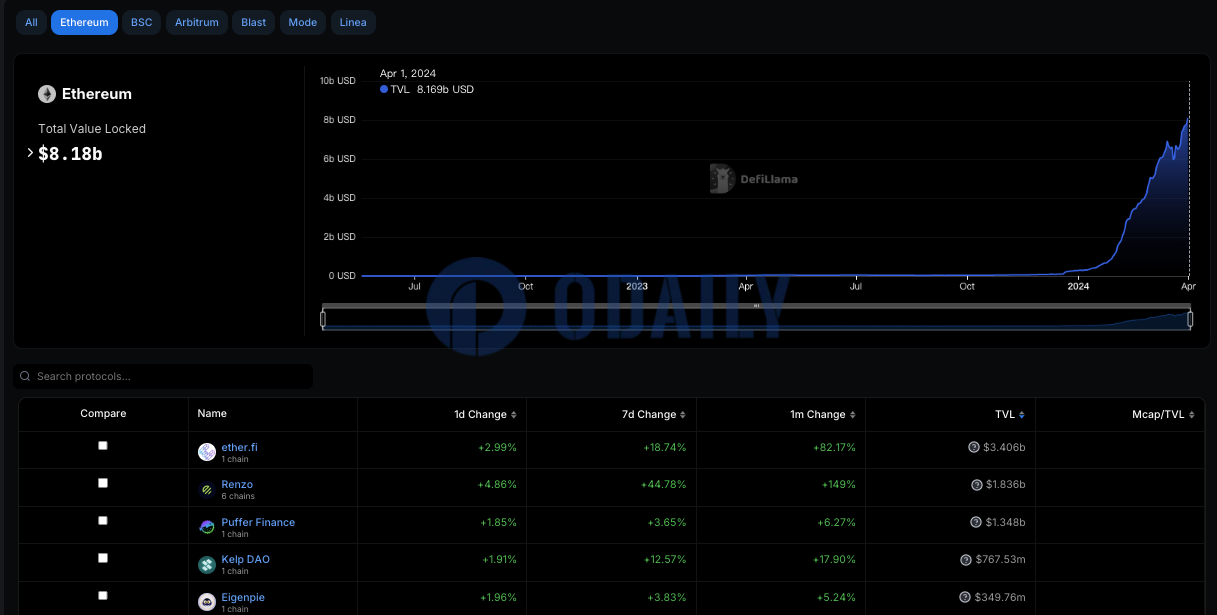This screenshot has width=1217, height=615.
Task: Click Eigenpie TVL value $349.76m
Action: [x=1001, y=597]
